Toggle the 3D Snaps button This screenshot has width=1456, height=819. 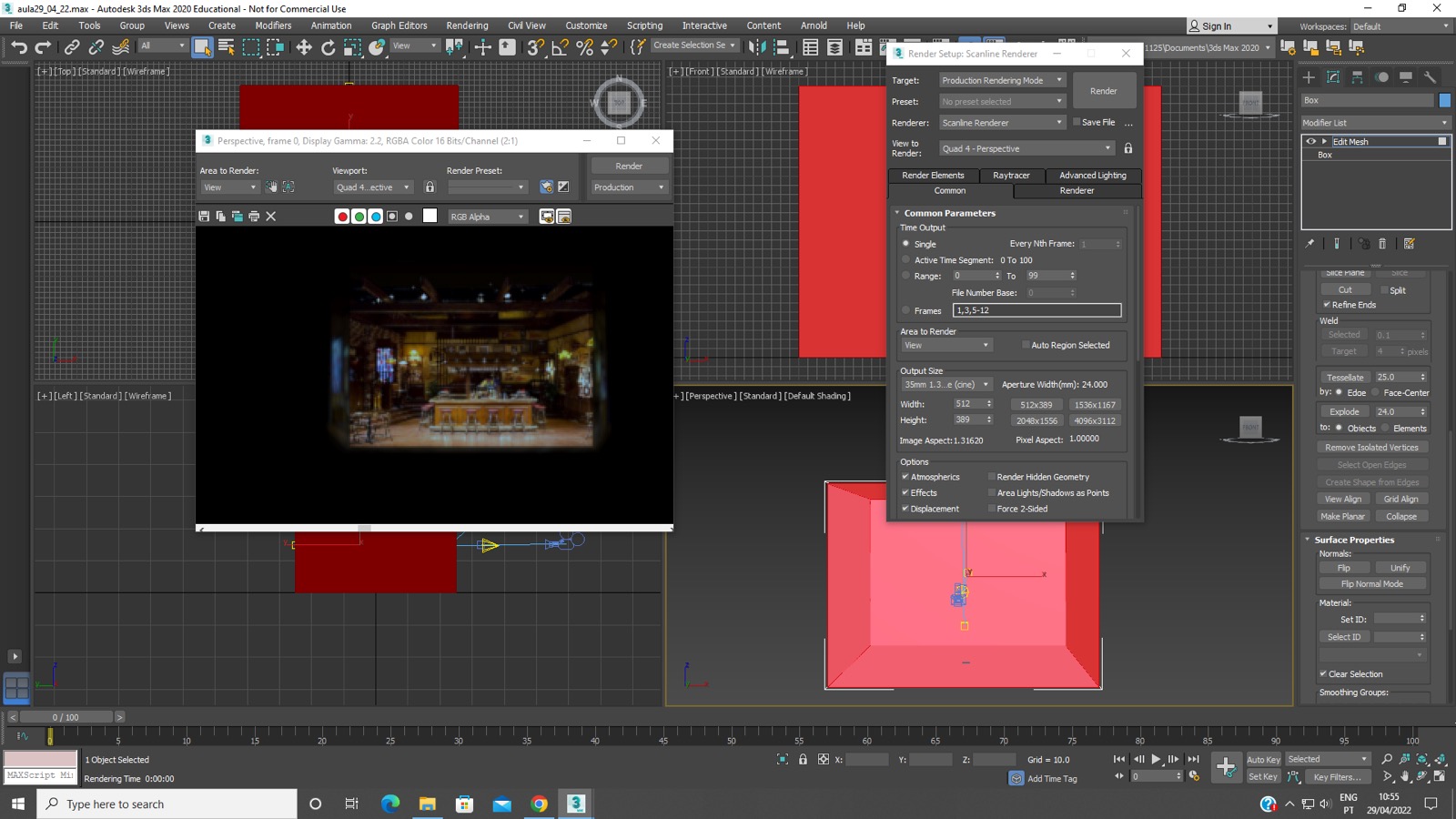click(536, 46)
